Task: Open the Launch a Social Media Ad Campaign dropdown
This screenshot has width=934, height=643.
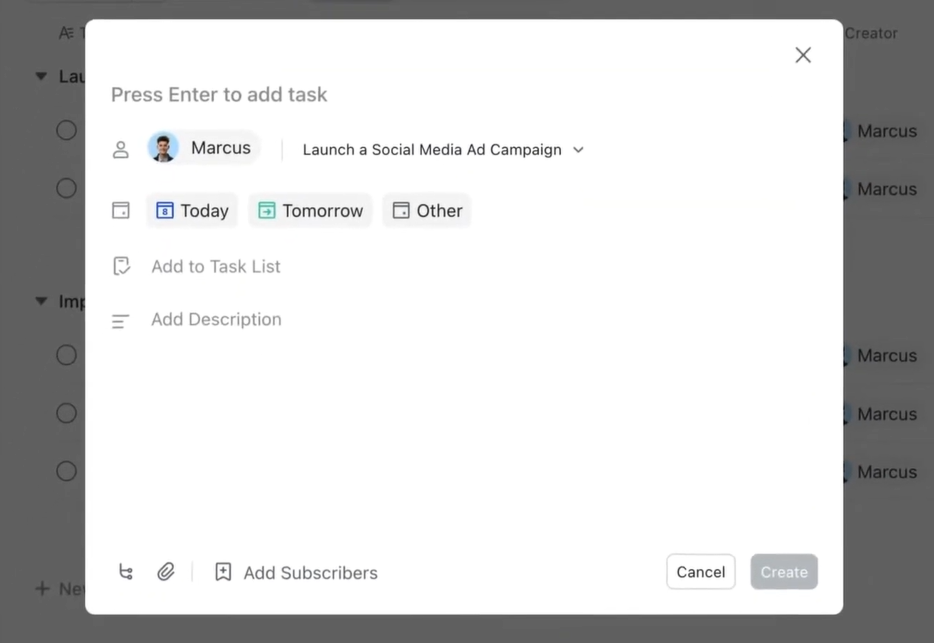Action: [x=443, y=150]
